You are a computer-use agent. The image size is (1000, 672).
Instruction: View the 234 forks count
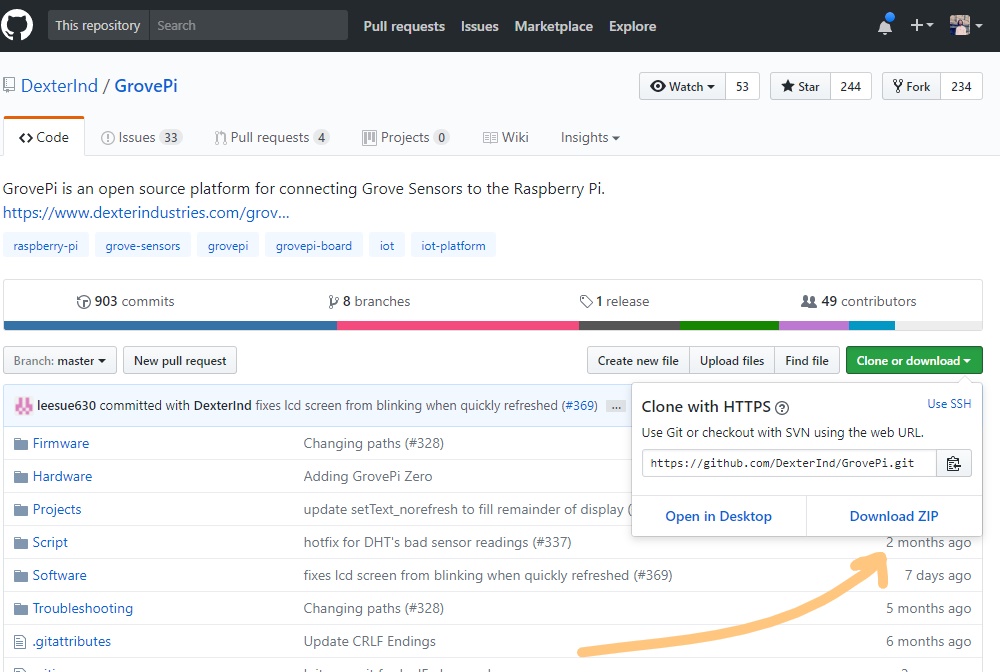(x=961, y=87)
